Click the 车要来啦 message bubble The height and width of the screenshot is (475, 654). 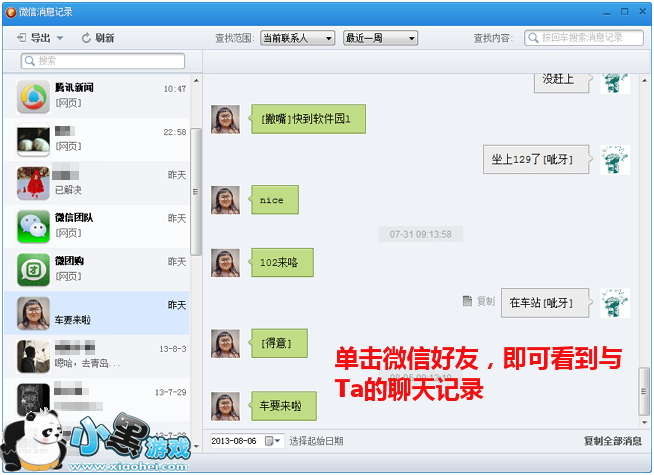[282, 406]
